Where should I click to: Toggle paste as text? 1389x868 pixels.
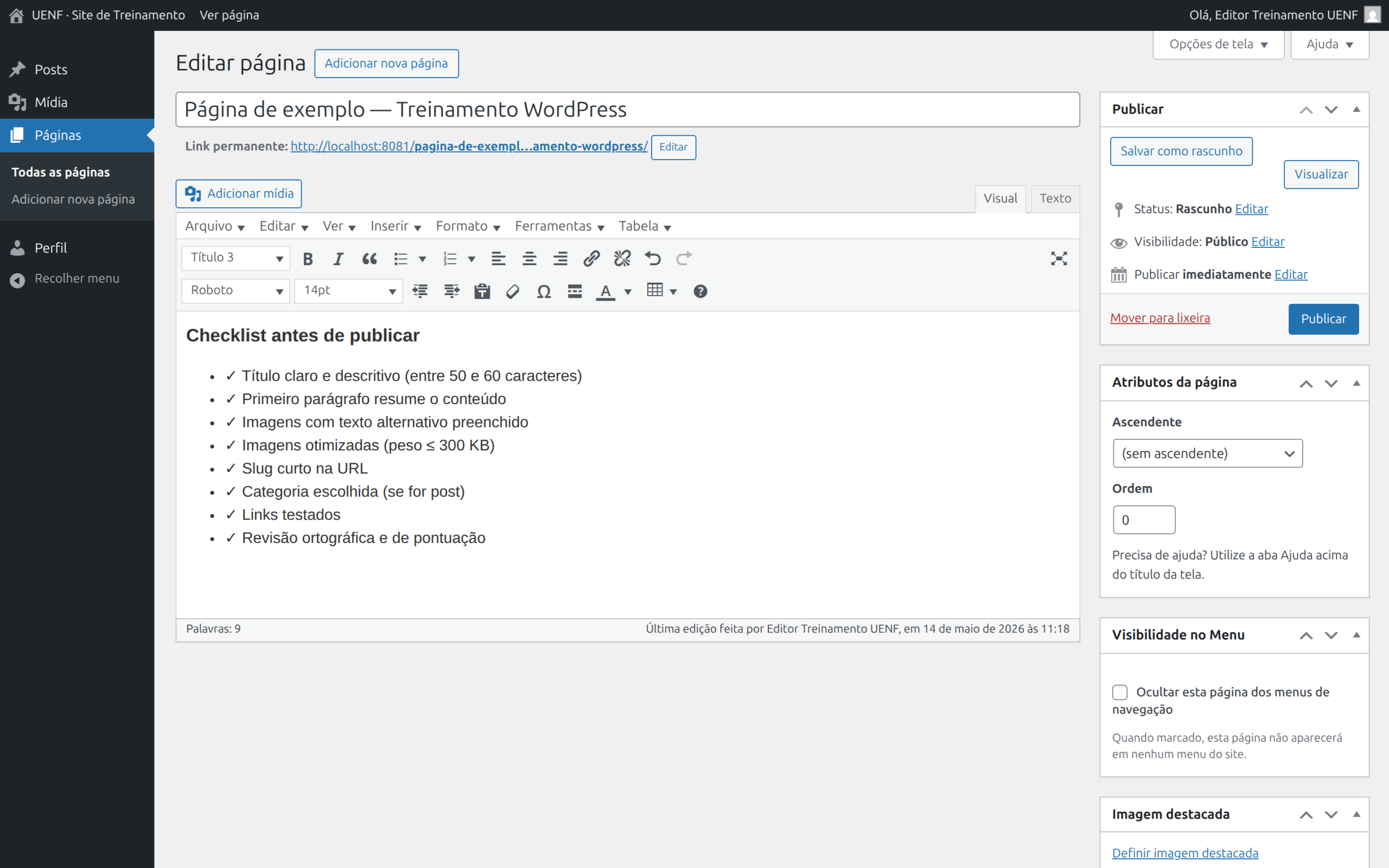[482, 292]
